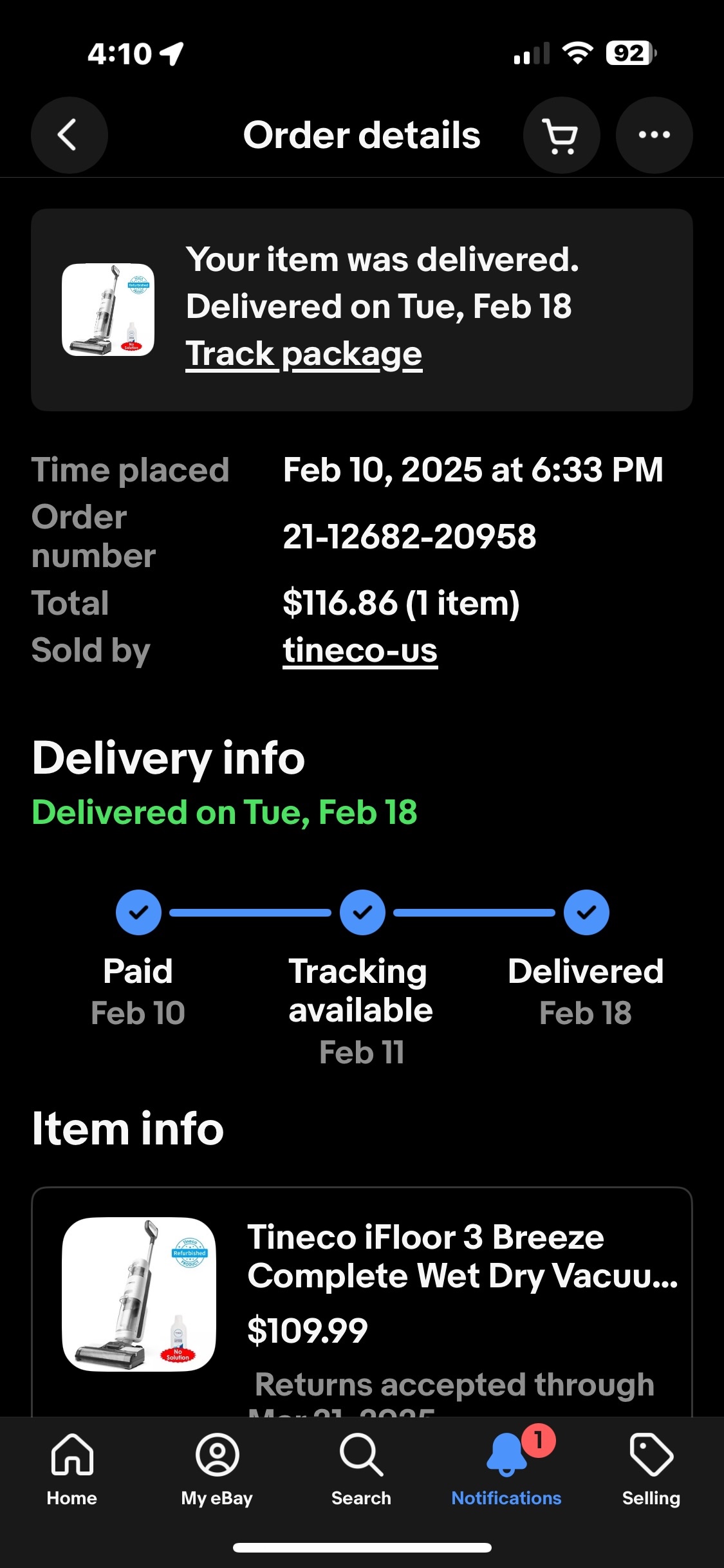Image resolution: width=724 pixels, height=1568 pixels.
Task: Tap the progress line between Paid and Tracking
Action: 250,913
